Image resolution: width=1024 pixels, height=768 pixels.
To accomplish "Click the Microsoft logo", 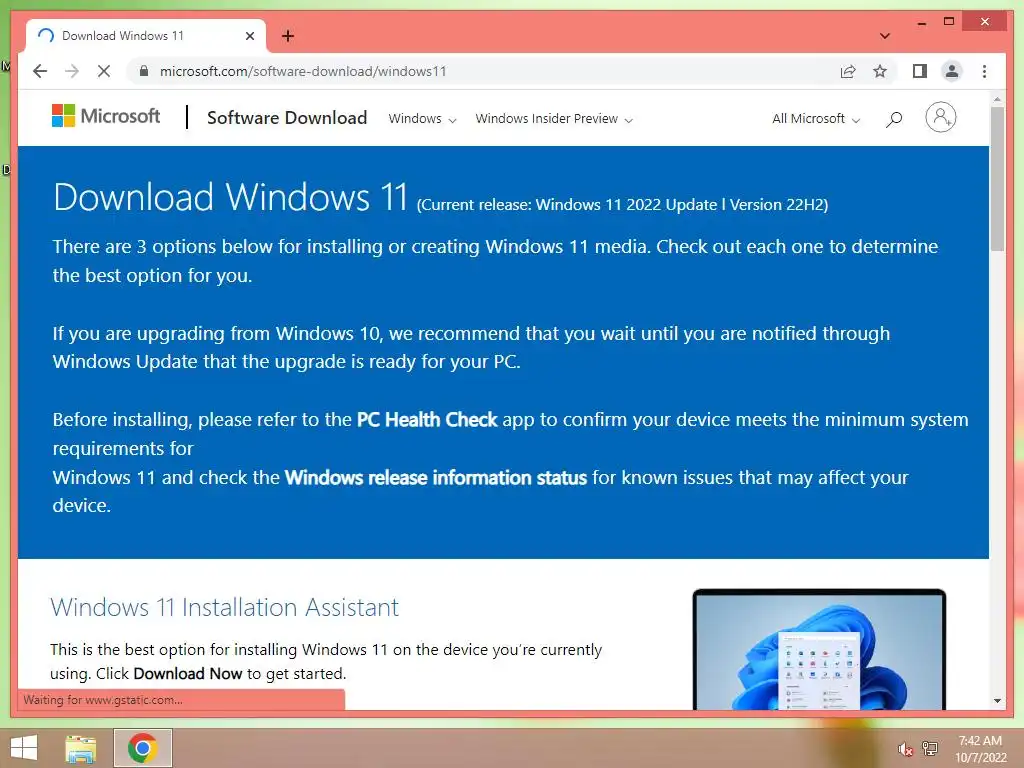I will 106,116.
